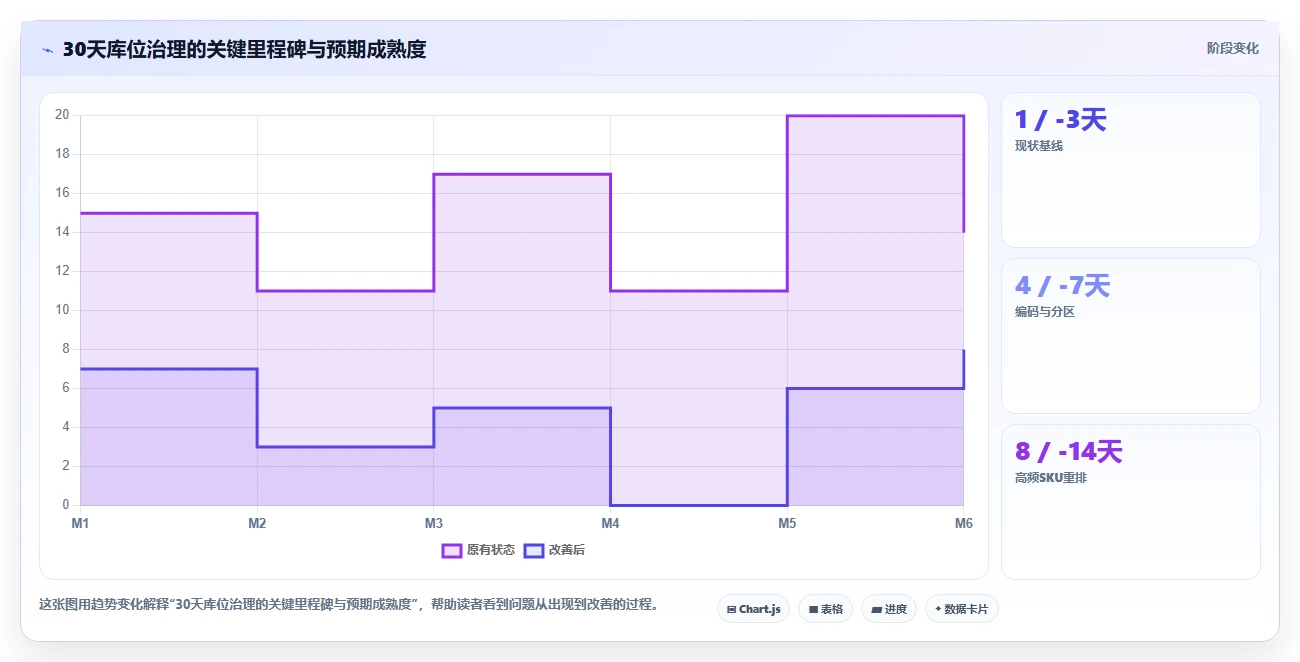
Task: Click the blue 改善后 legend swatch
Action: click(x=534, y=550)
